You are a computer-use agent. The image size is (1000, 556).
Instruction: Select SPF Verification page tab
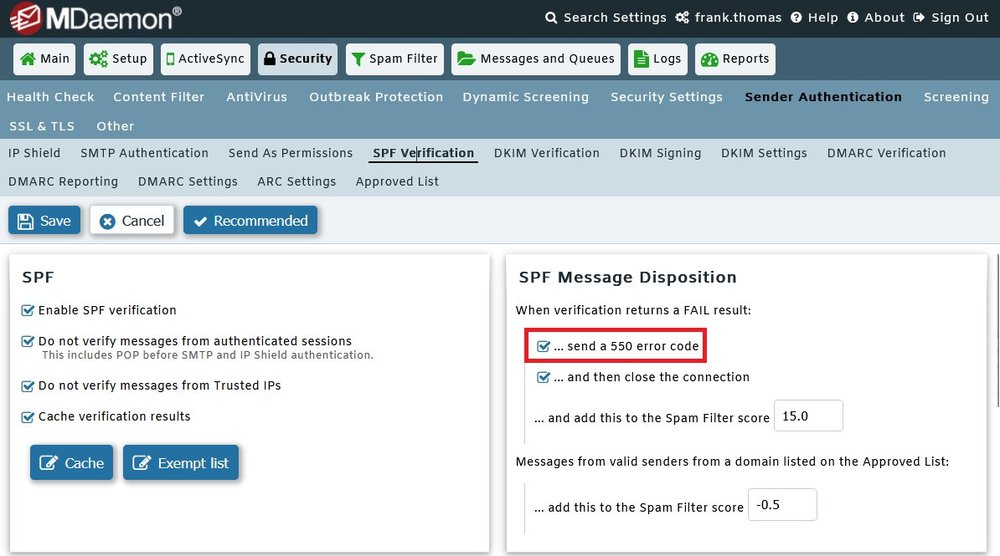[x=423, y=153]
